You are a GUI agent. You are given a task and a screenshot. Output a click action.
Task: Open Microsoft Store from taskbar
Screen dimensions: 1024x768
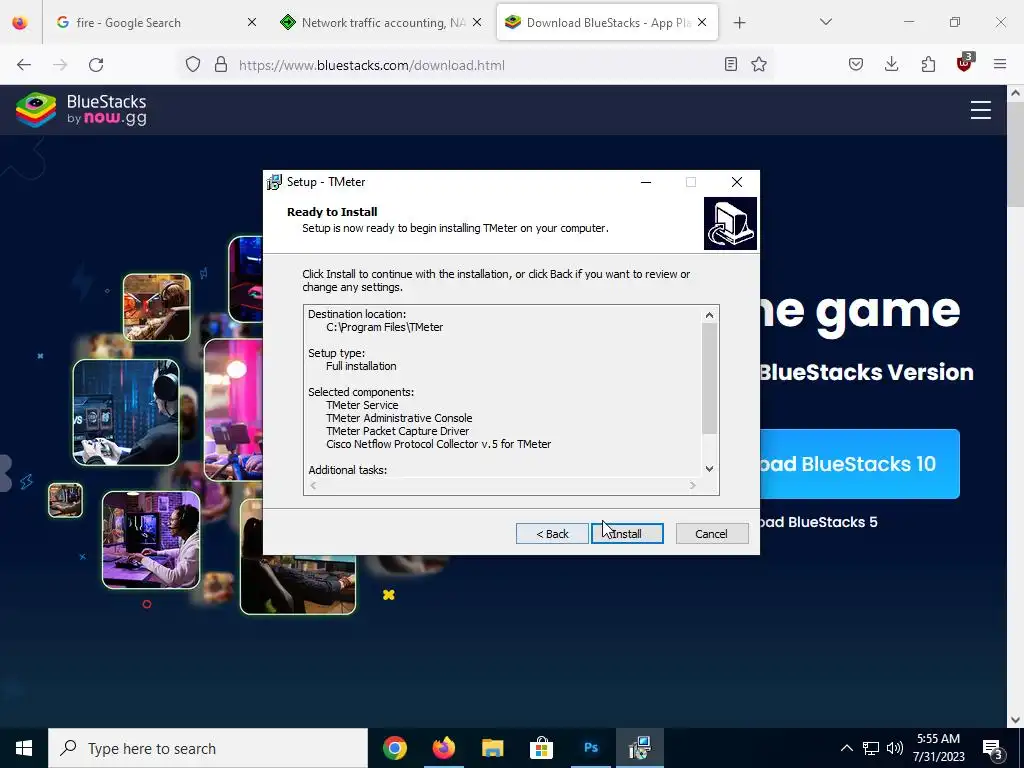point(541,748)
